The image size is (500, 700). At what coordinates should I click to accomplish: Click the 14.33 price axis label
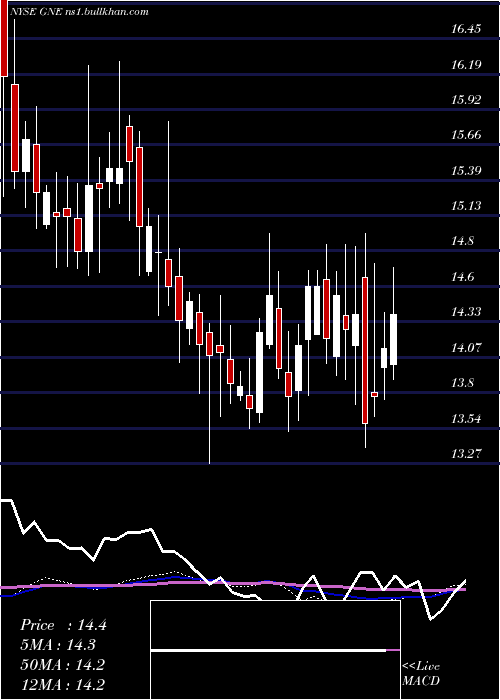[466, 312]
